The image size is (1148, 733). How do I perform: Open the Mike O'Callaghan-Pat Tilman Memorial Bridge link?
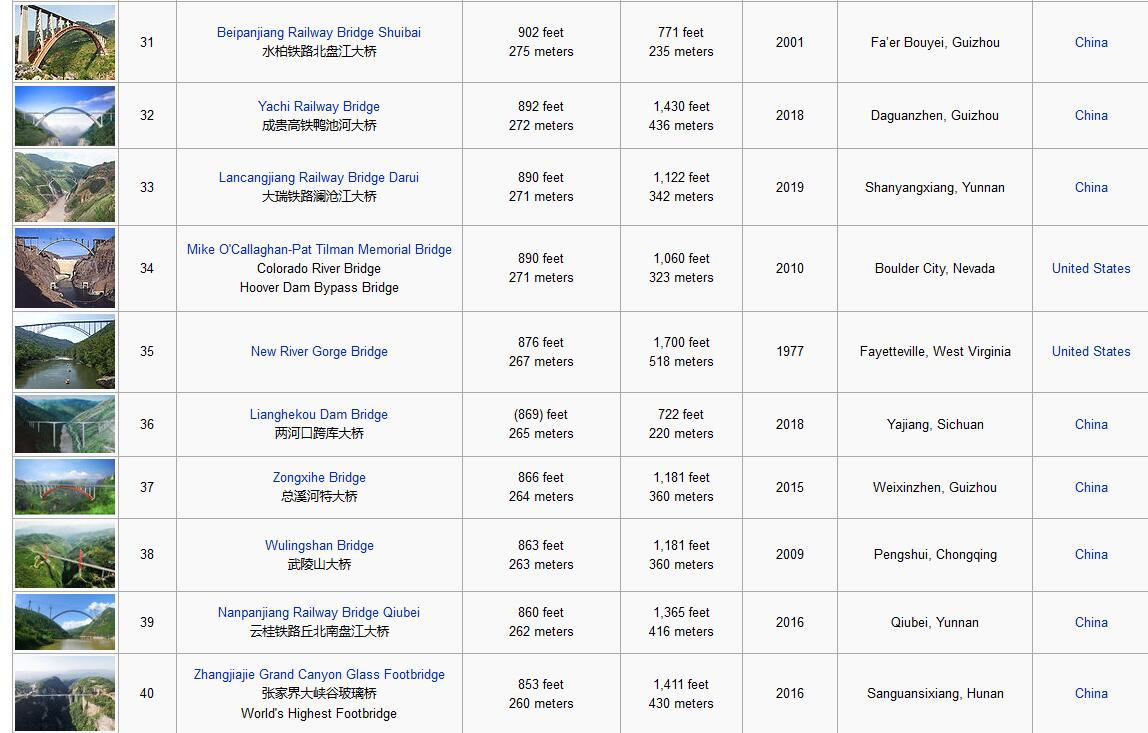click(319, 249)
